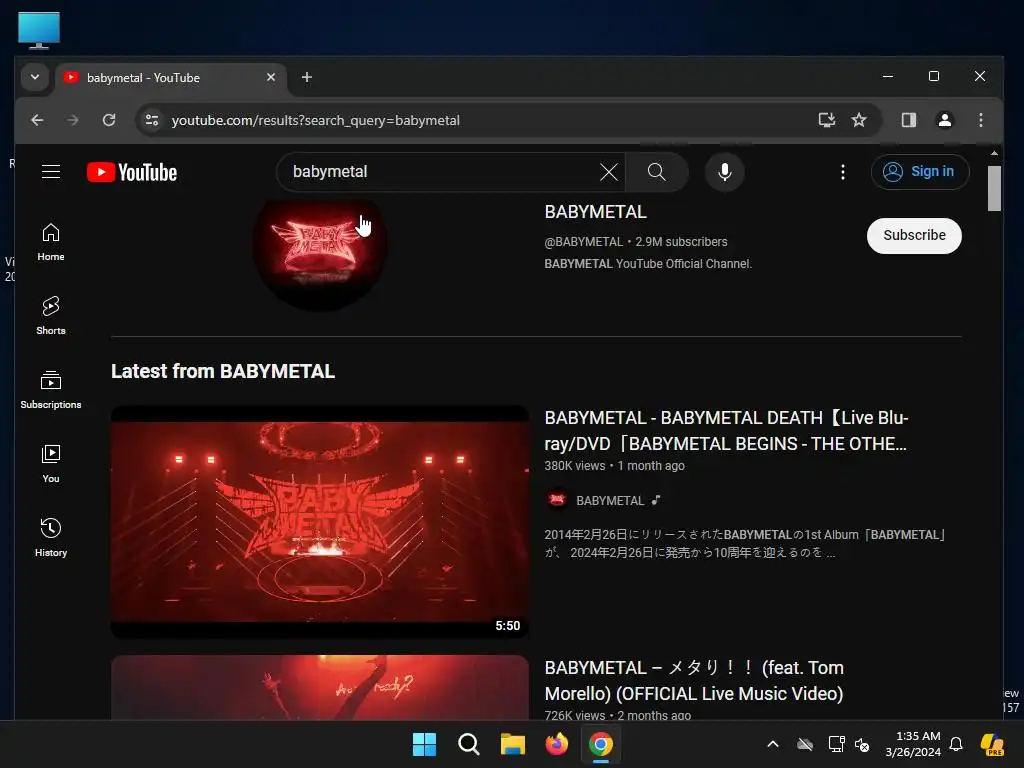Bookmark this page with the star icon
Image resolution: width=1024 pixels, height=768 pixels.
[x=859, y=120]
